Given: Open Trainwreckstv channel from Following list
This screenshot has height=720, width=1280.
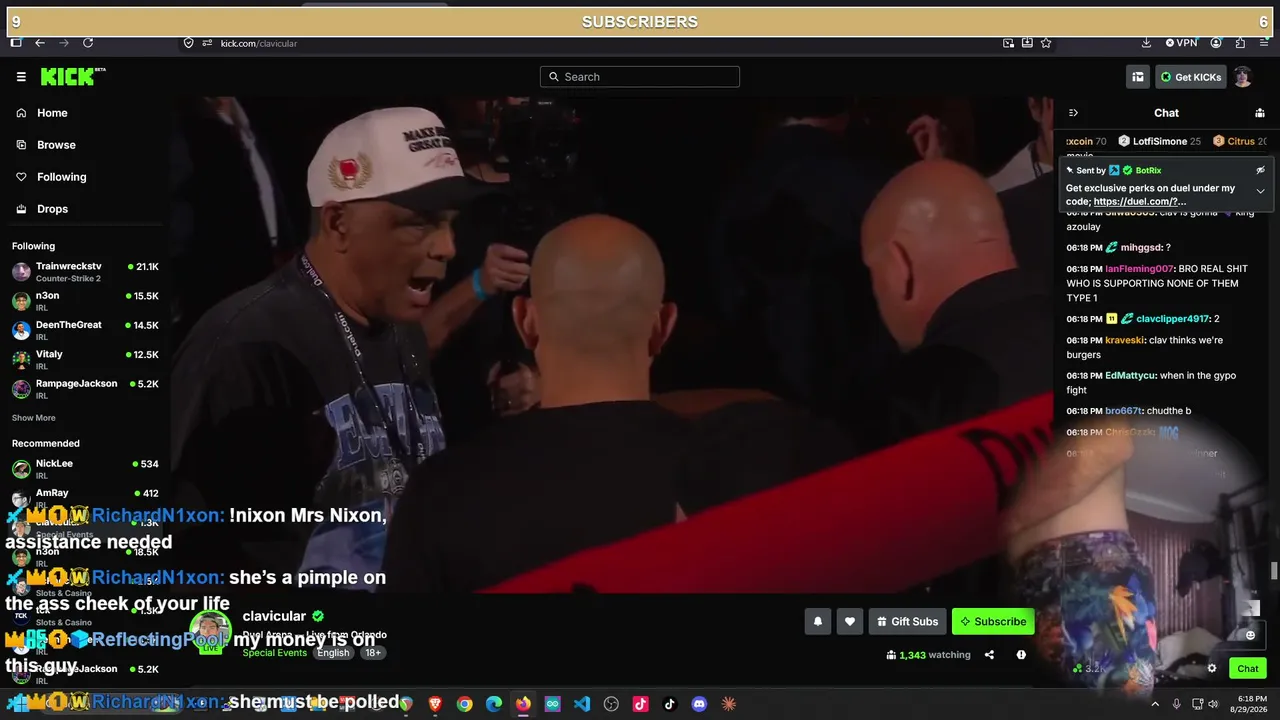Looking at the screenshot, I should coord(85,271).
